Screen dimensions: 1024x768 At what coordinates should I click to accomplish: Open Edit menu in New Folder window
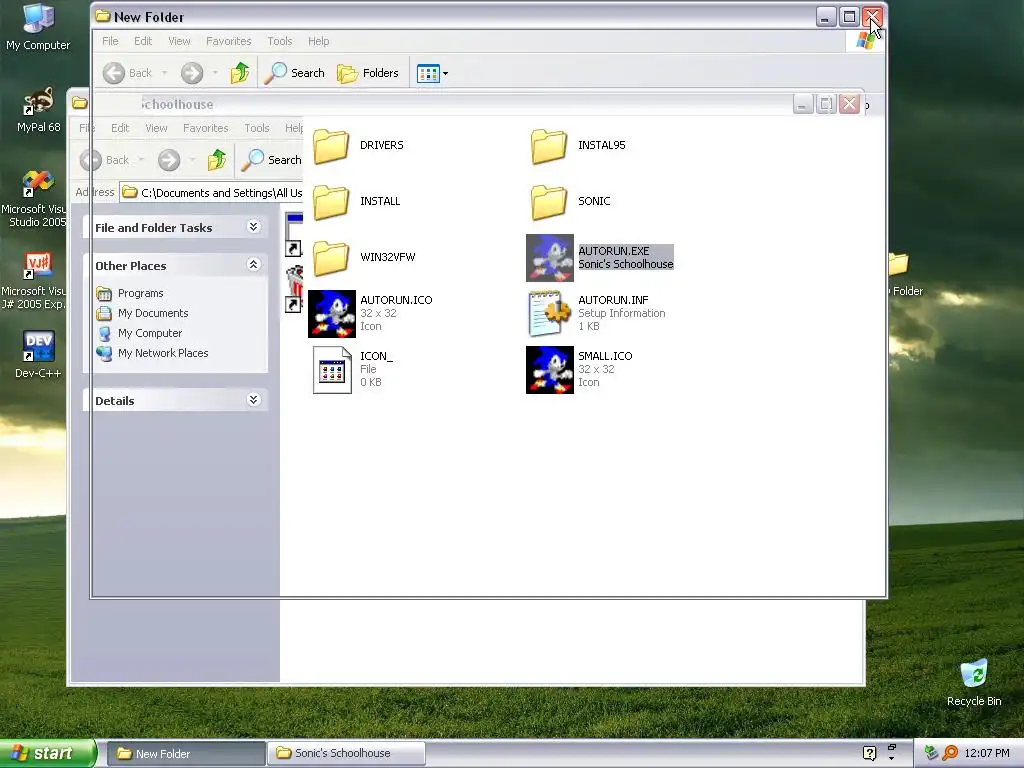(x=143, y=41)
